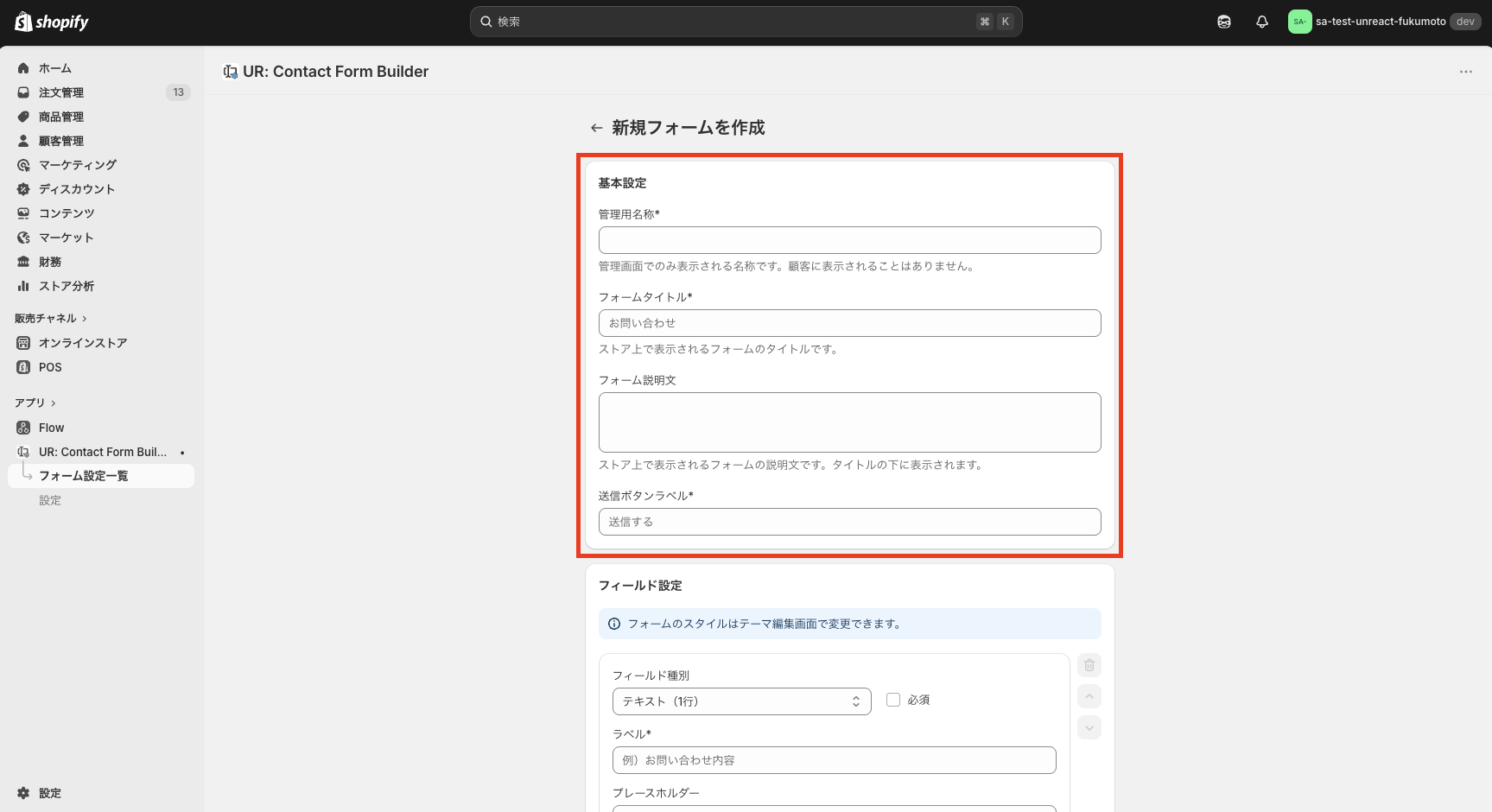Click the フォーム説明文 text area
1492x812 pixels.
(x=849, y=422)
